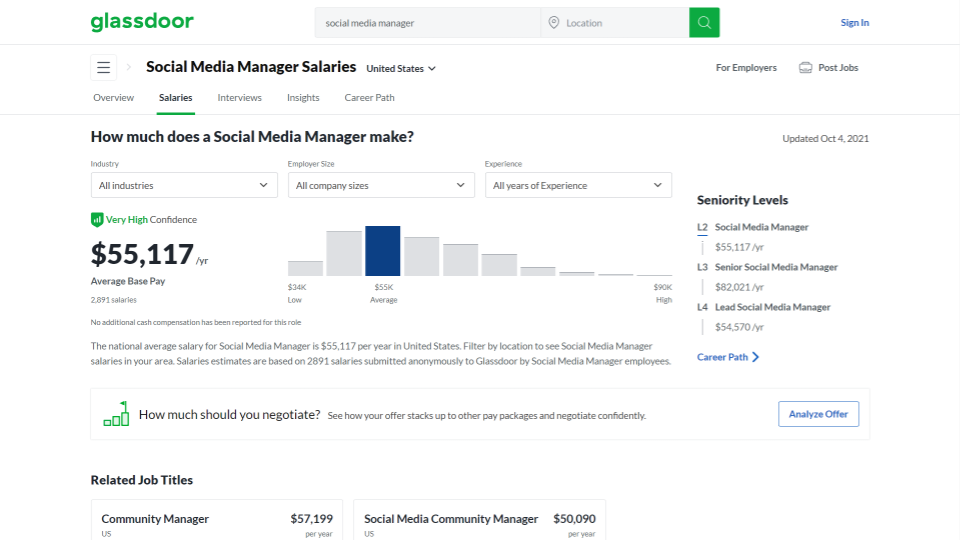This screenshot has height=540, width=960.
Task: Switch to the Overview tab
Action: 113,97
